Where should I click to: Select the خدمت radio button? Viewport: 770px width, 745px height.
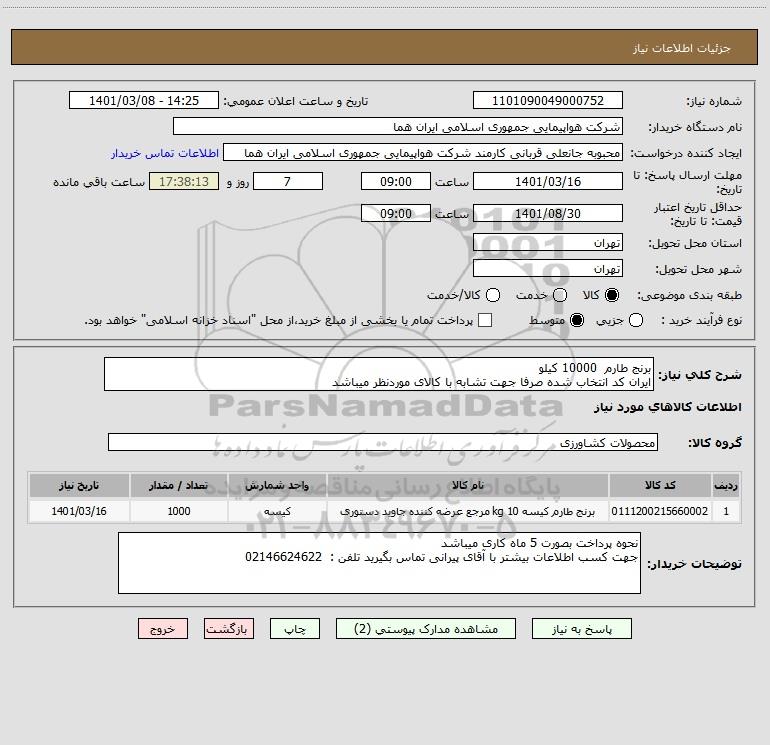(x=560, y=295)
